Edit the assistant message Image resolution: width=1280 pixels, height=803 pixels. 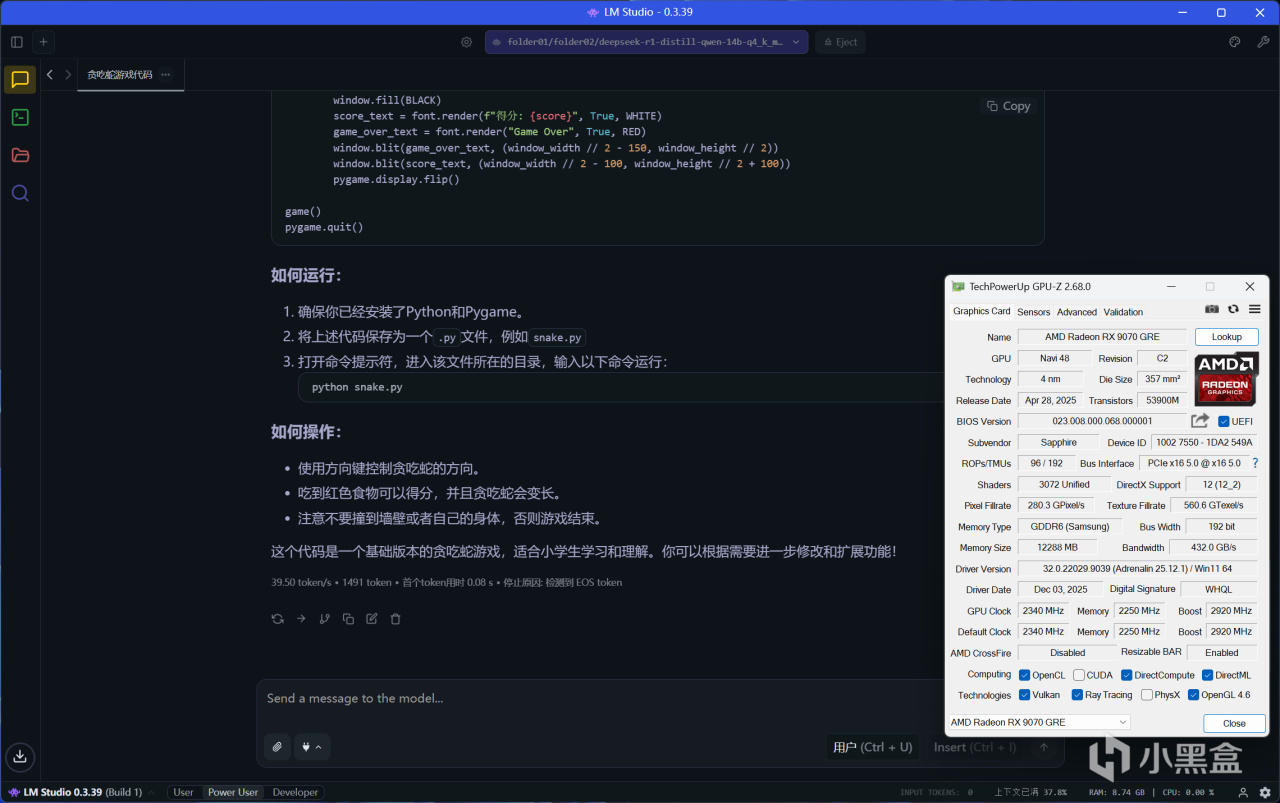pyautogui.click(x=372, y=619)
